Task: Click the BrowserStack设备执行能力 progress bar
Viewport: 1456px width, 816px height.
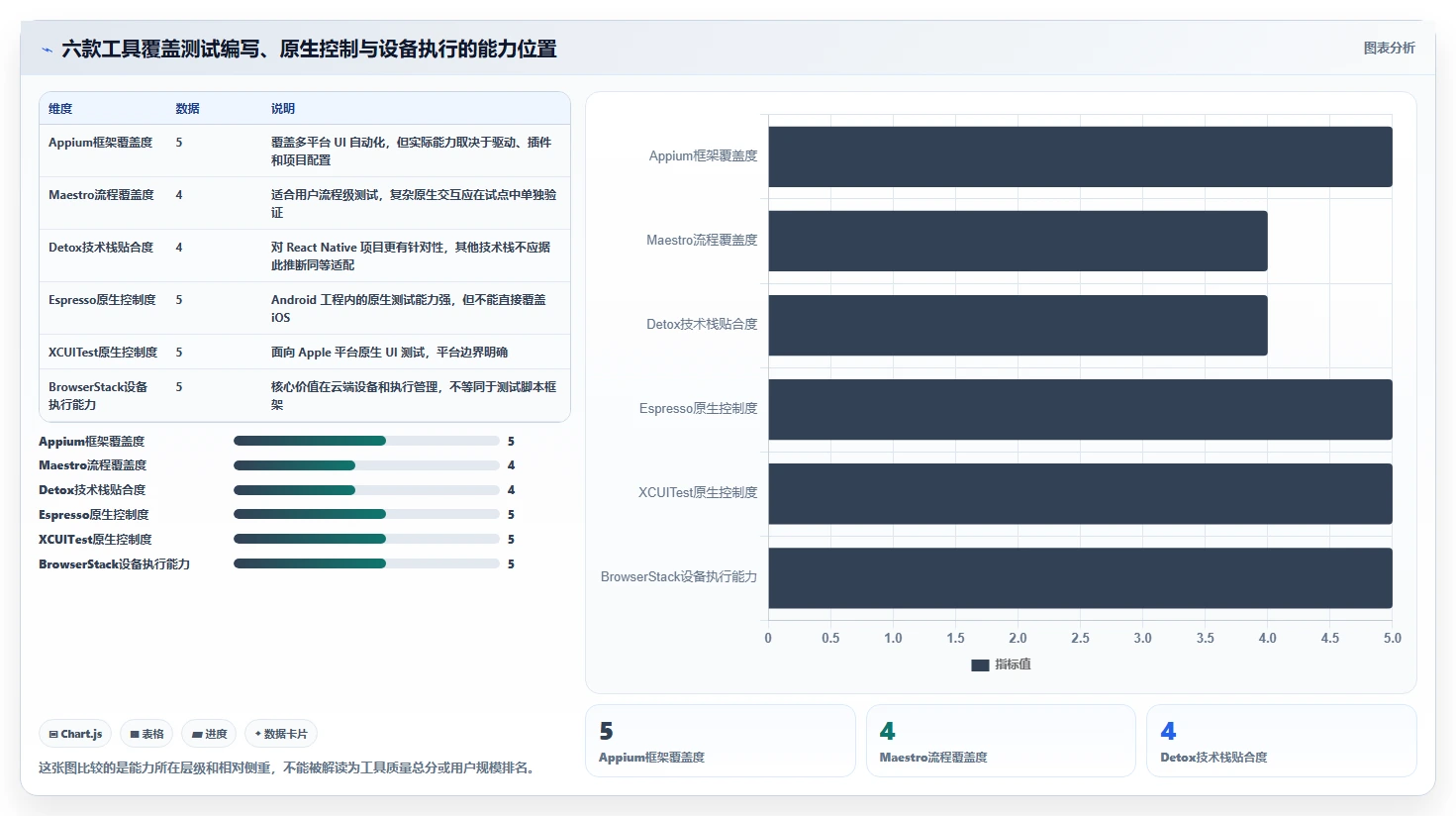Action: 366,563
